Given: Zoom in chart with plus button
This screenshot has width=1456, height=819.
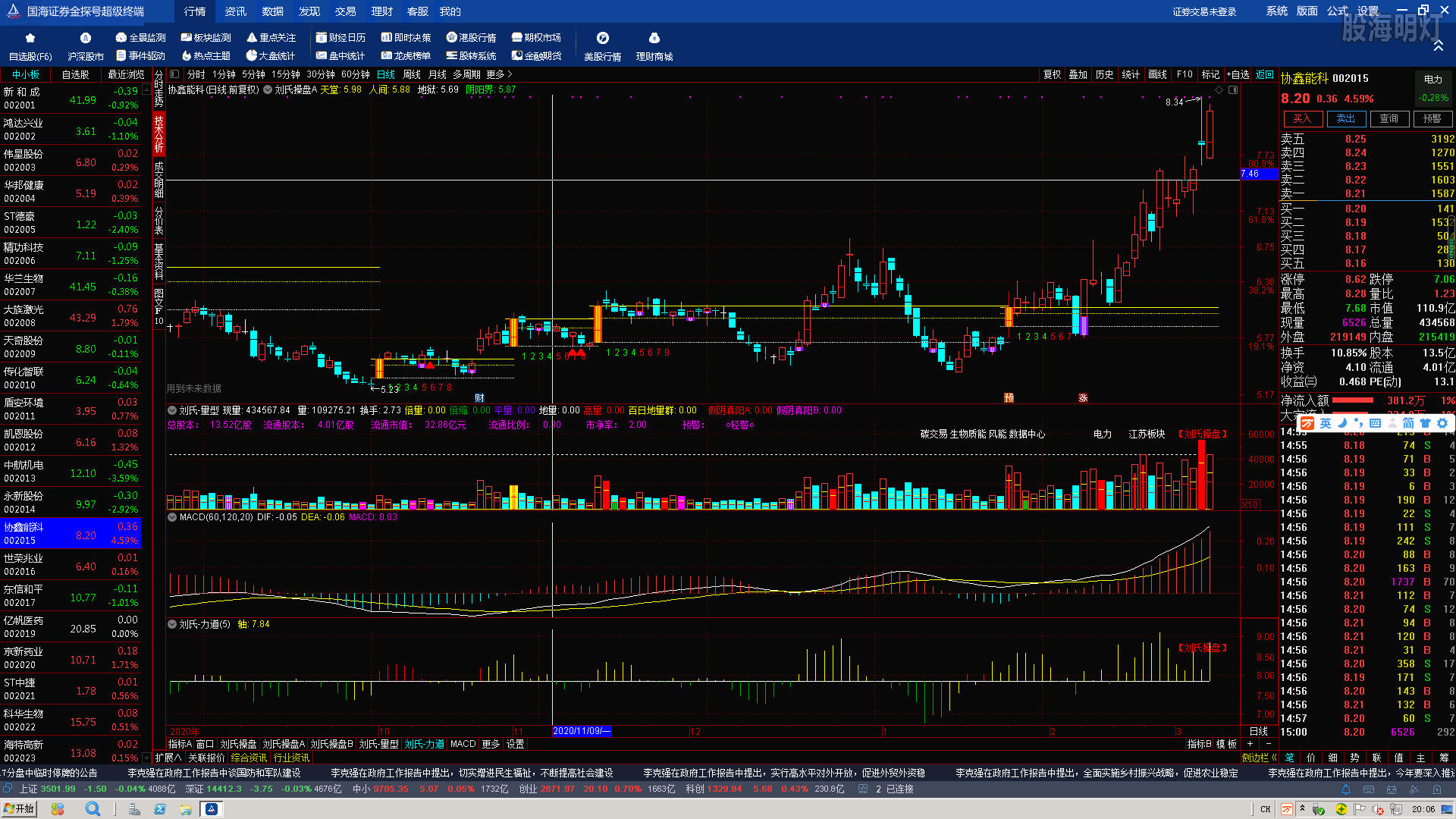Looking at the screenshot, I should [1250, 744].
